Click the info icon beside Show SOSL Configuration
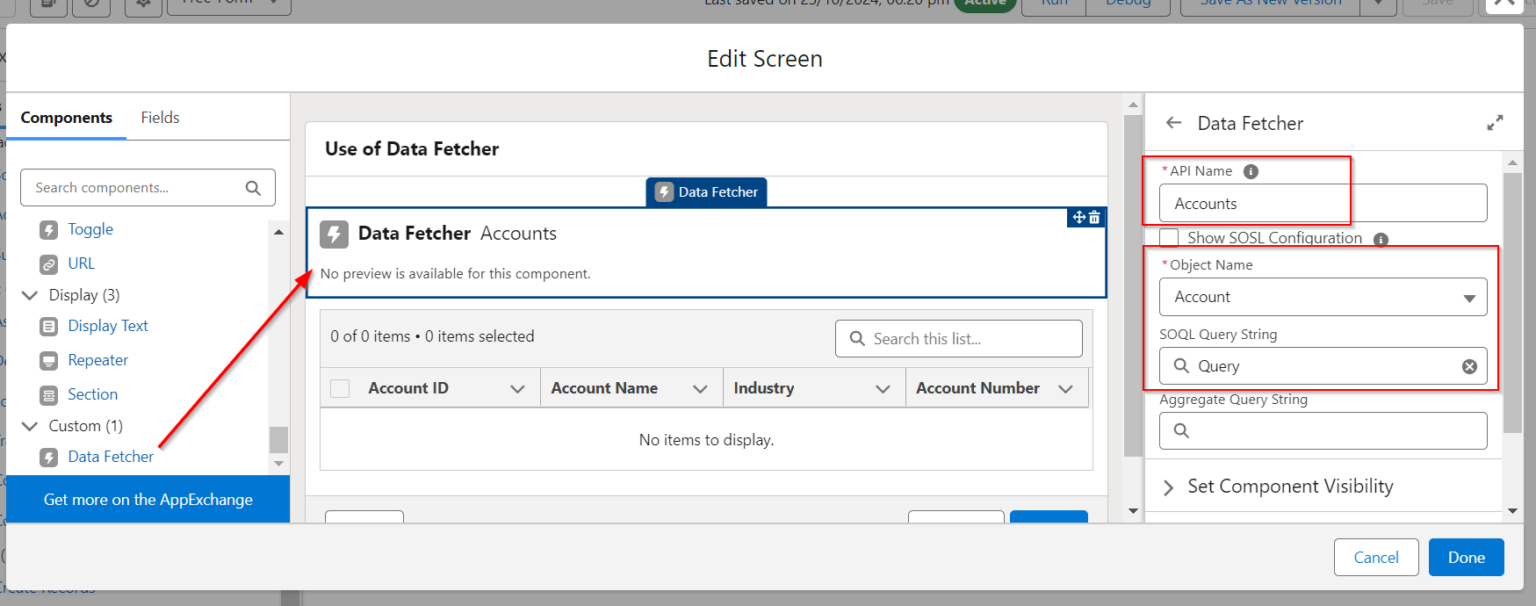Image resolution: width=1536 pixels, height=606 pixels. (1381, 239)
